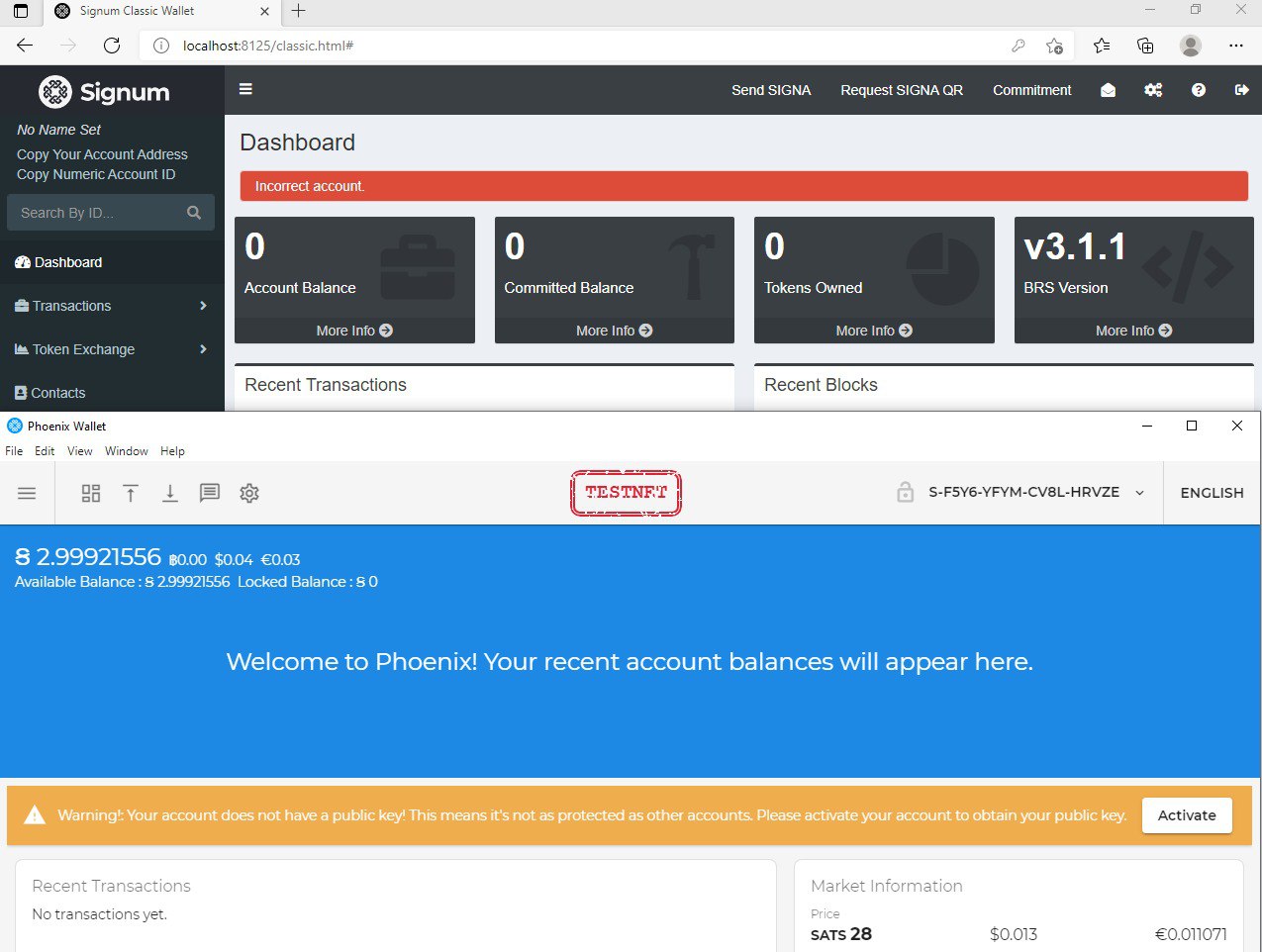Click Request SIGNA QR
This screenshot has height=952, width=1262.
902,90
